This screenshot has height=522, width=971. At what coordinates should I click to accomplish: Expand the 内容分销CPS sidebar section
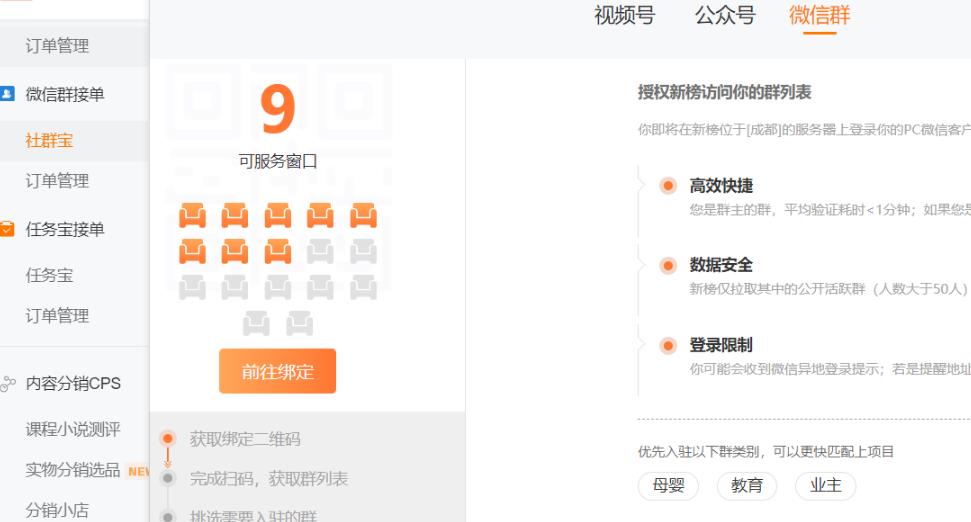(73, 384)
